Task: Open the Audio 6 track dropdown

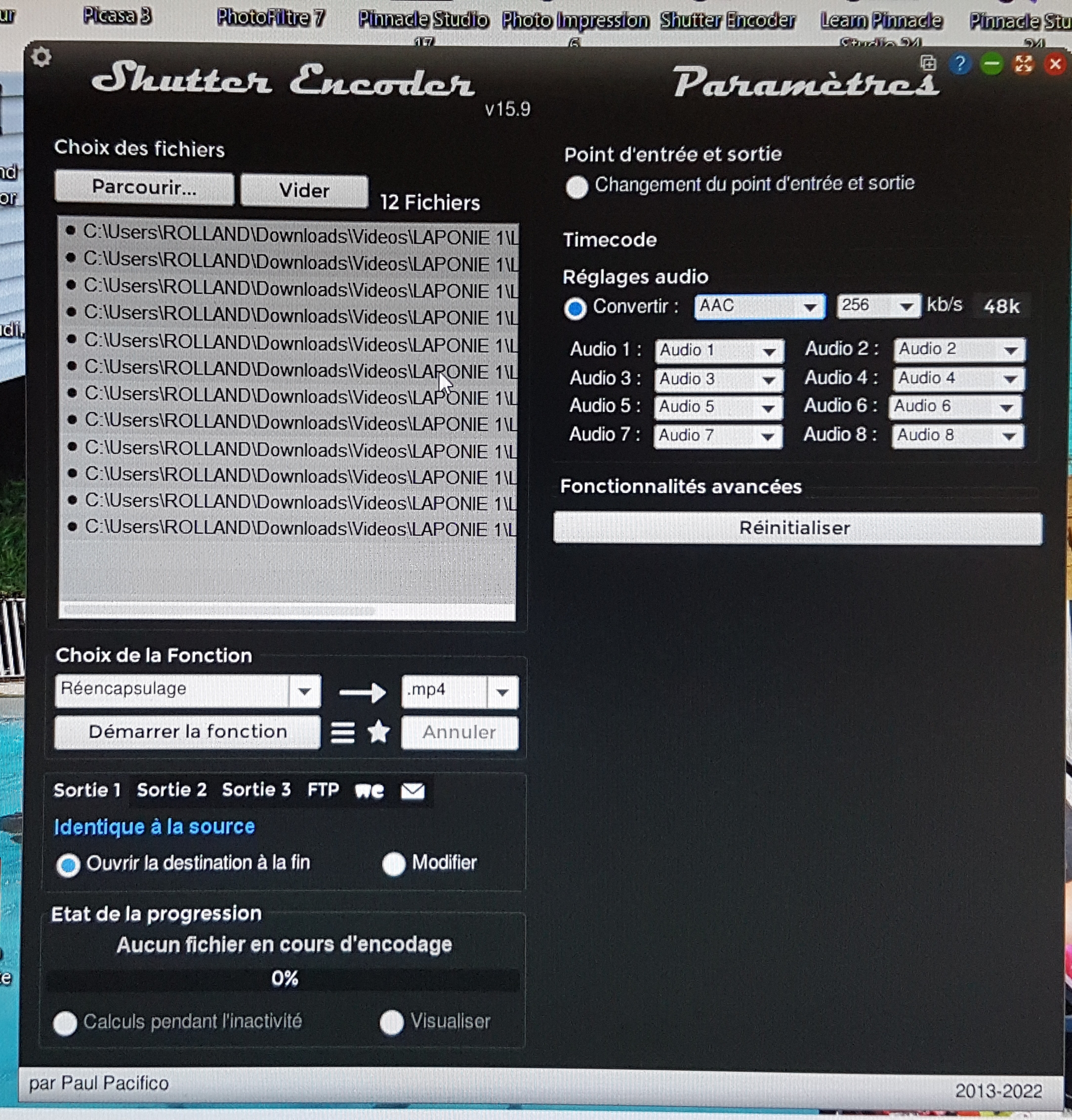Action: click(955, 406)
